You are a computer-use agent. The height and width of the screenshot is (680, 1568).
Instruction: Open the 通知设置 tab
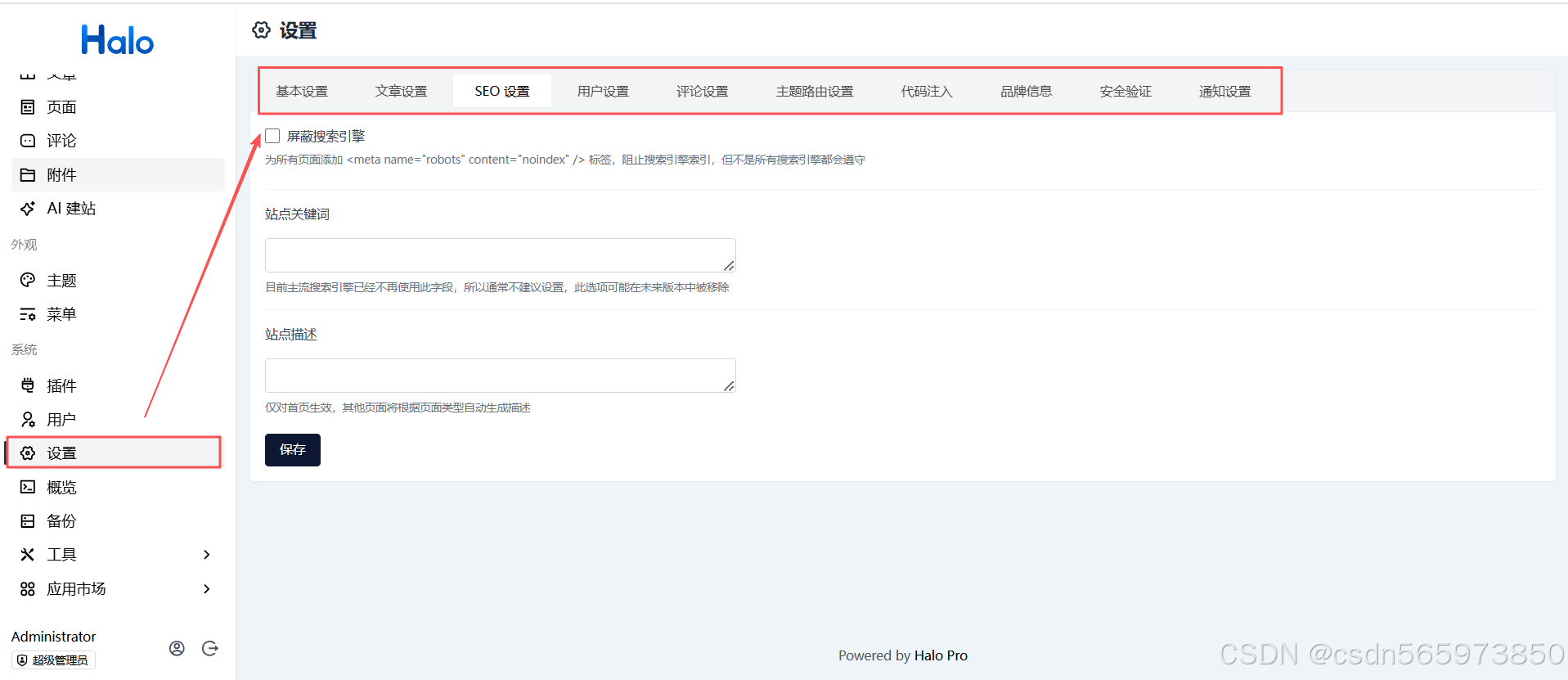1225,91
